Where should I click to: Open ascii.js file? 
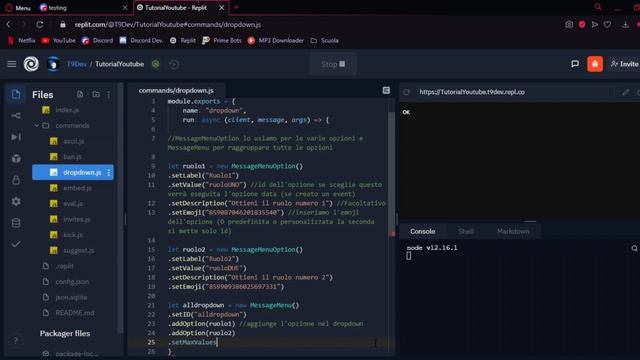click(x=73, y=141)
